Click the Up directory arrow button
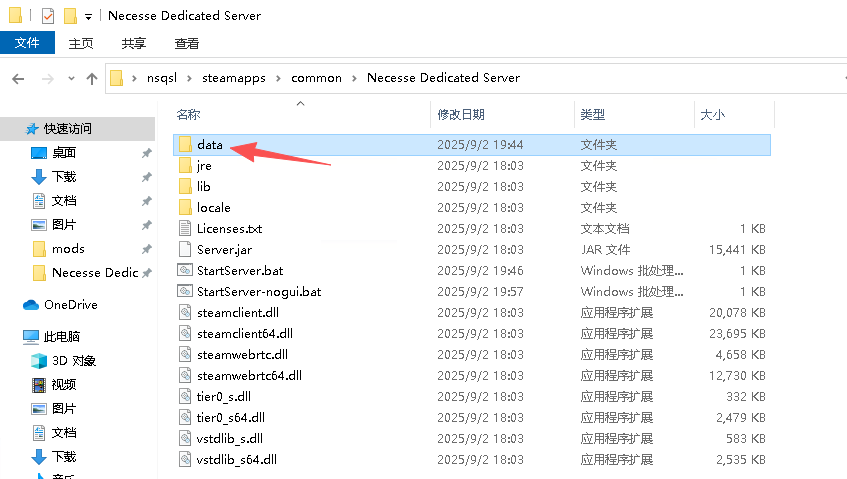 coord(92,78)
